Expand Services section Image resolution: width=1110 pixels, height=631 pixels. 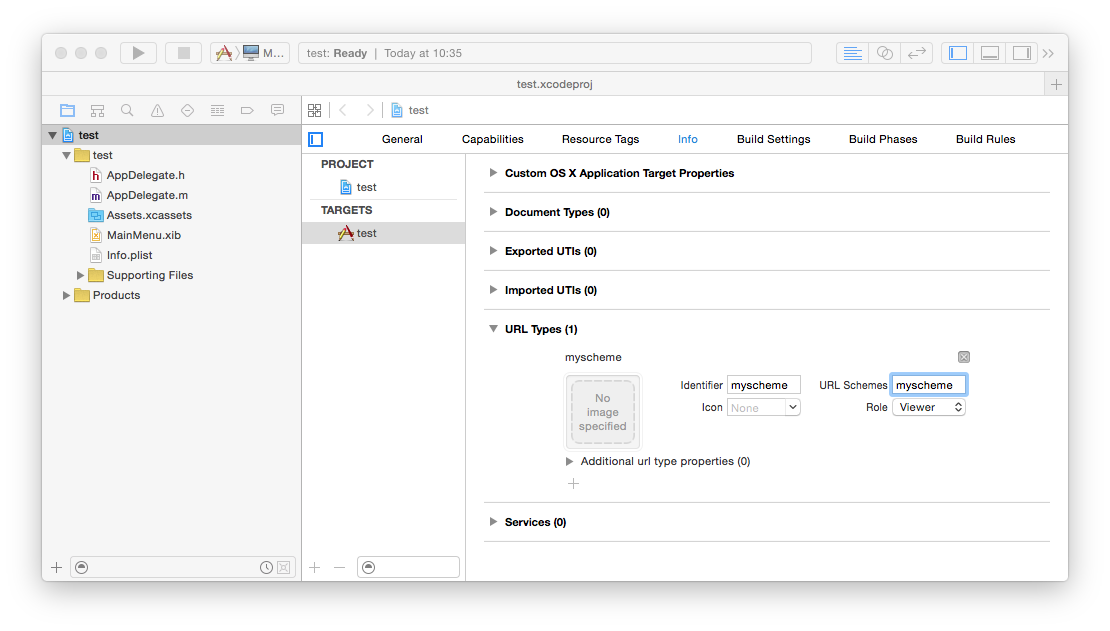click(x=493, y=522)
